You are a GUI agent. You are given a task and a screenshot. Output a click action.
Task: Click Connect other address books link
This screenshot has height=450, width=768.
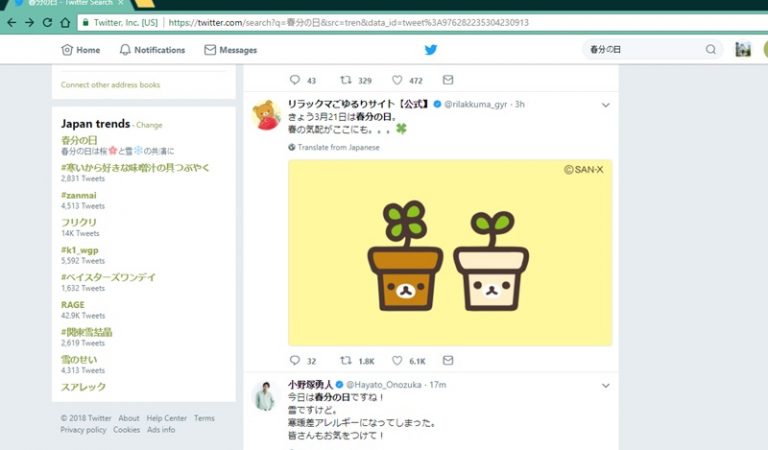(110, 85)
